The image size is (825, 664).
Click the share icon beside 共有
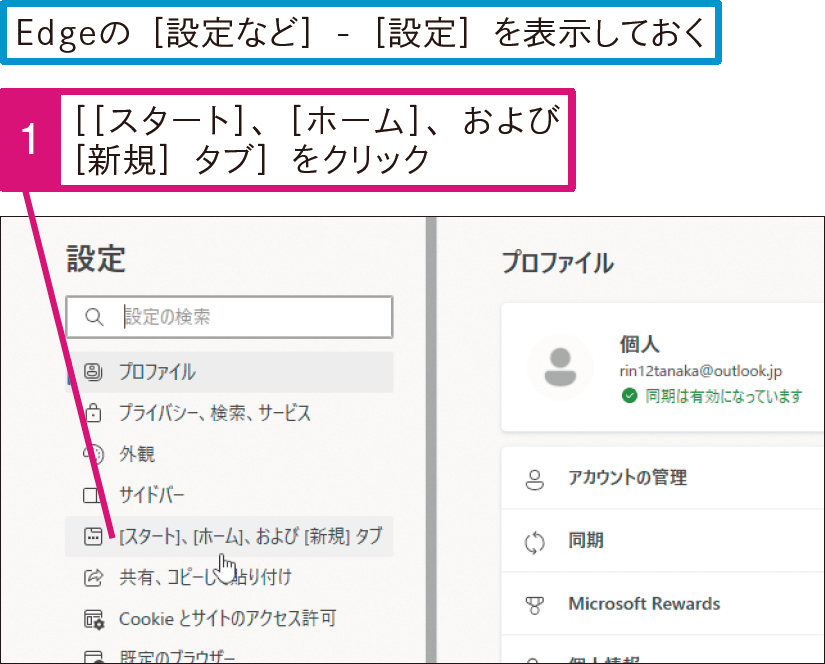tap(93, 577)
